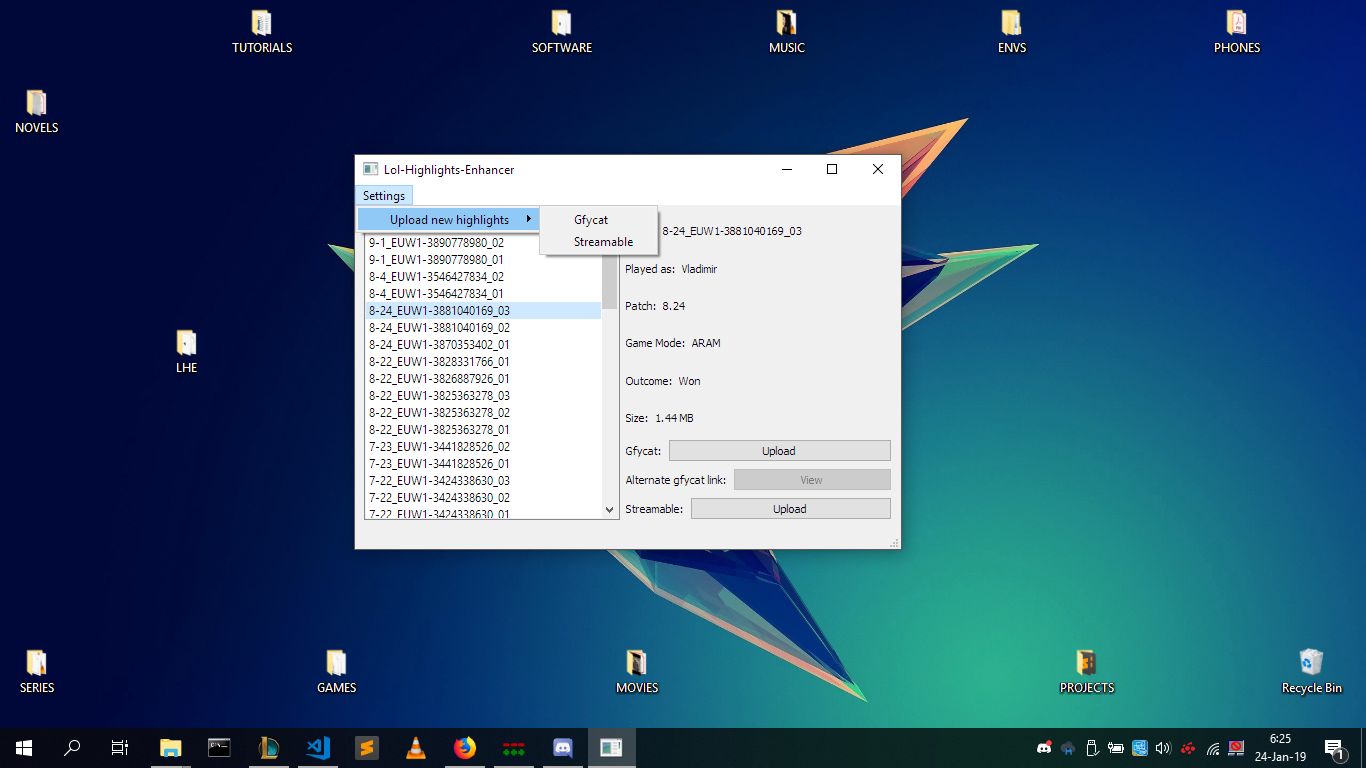Select highlight 8-22_EUW1-3825363278_03
Screen dimensions: 1366x768
(x=483, y=396)
